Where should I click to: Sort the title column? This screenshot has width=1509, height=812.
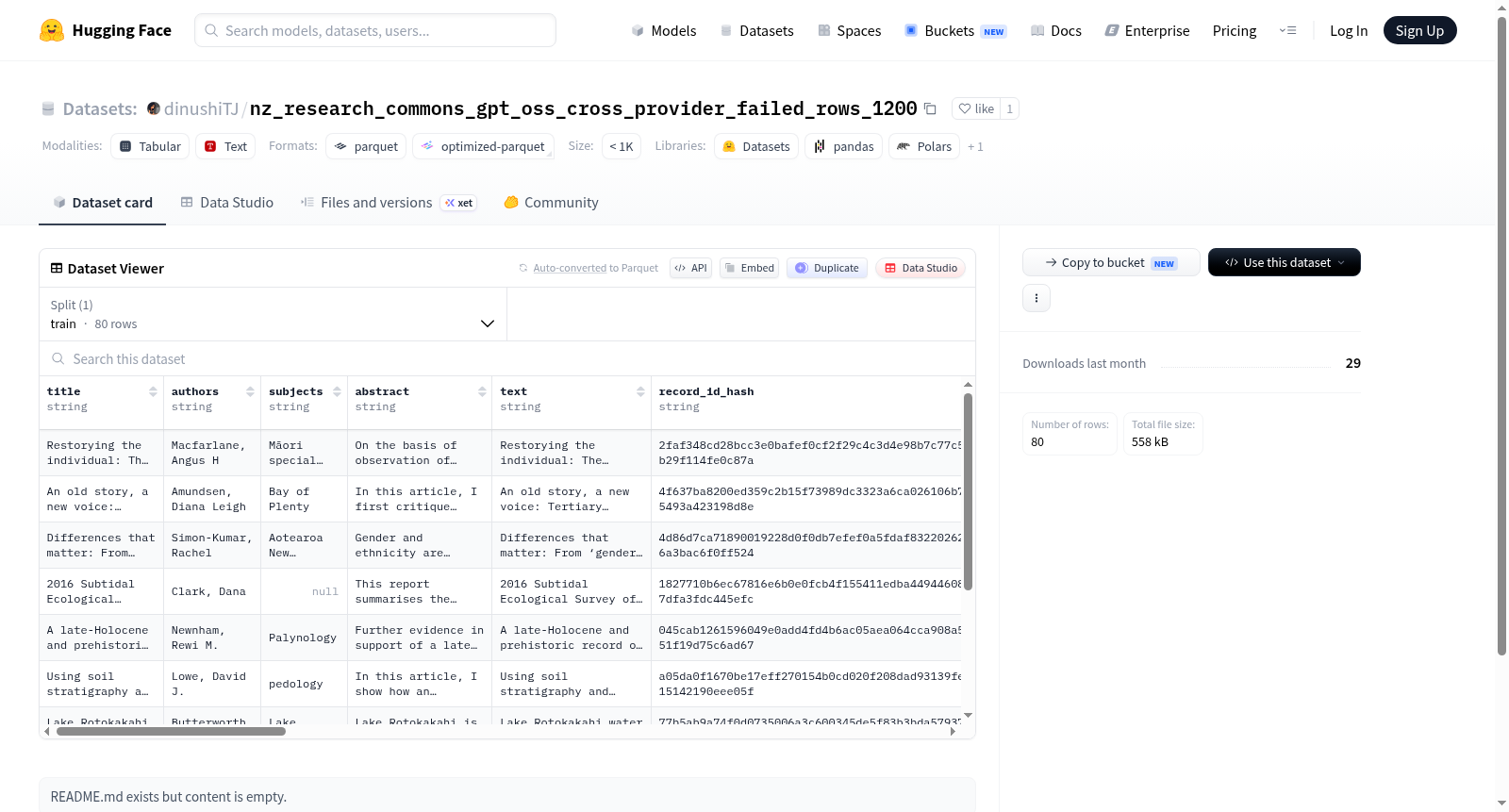tap(153, 391)
